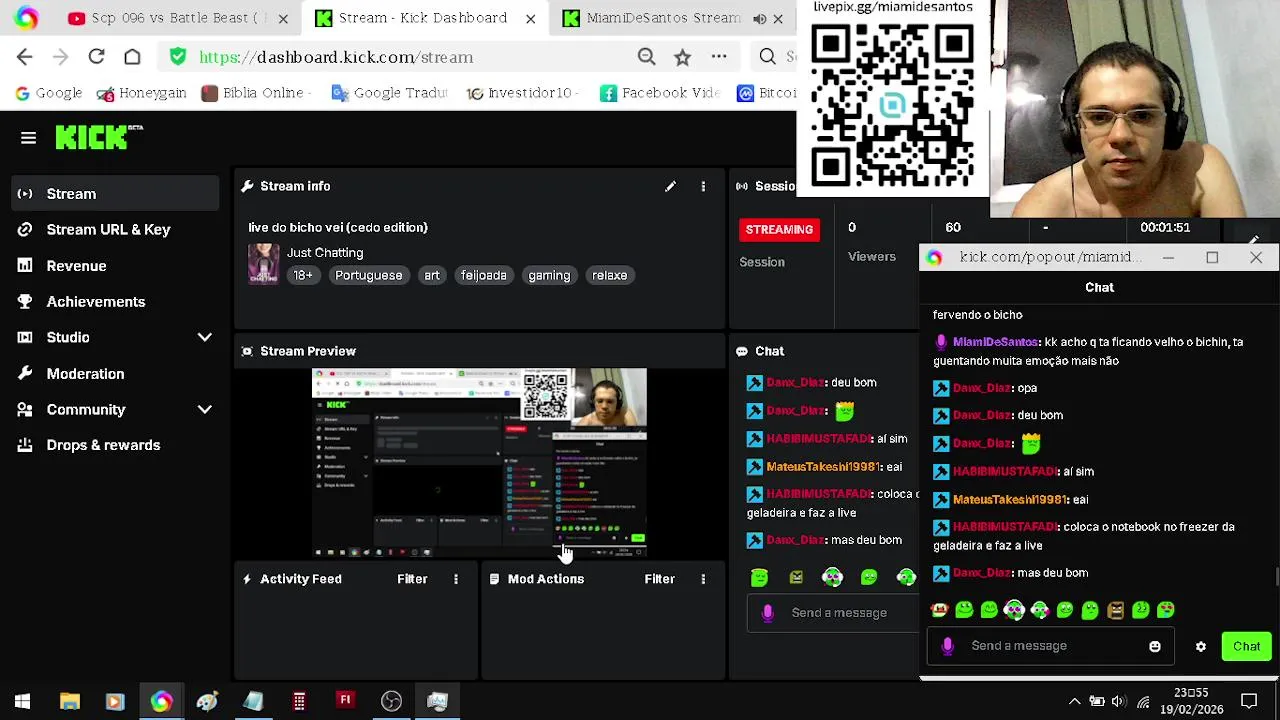Click the relaxe tag
The image size is (1280, 720).
point(609,275)
